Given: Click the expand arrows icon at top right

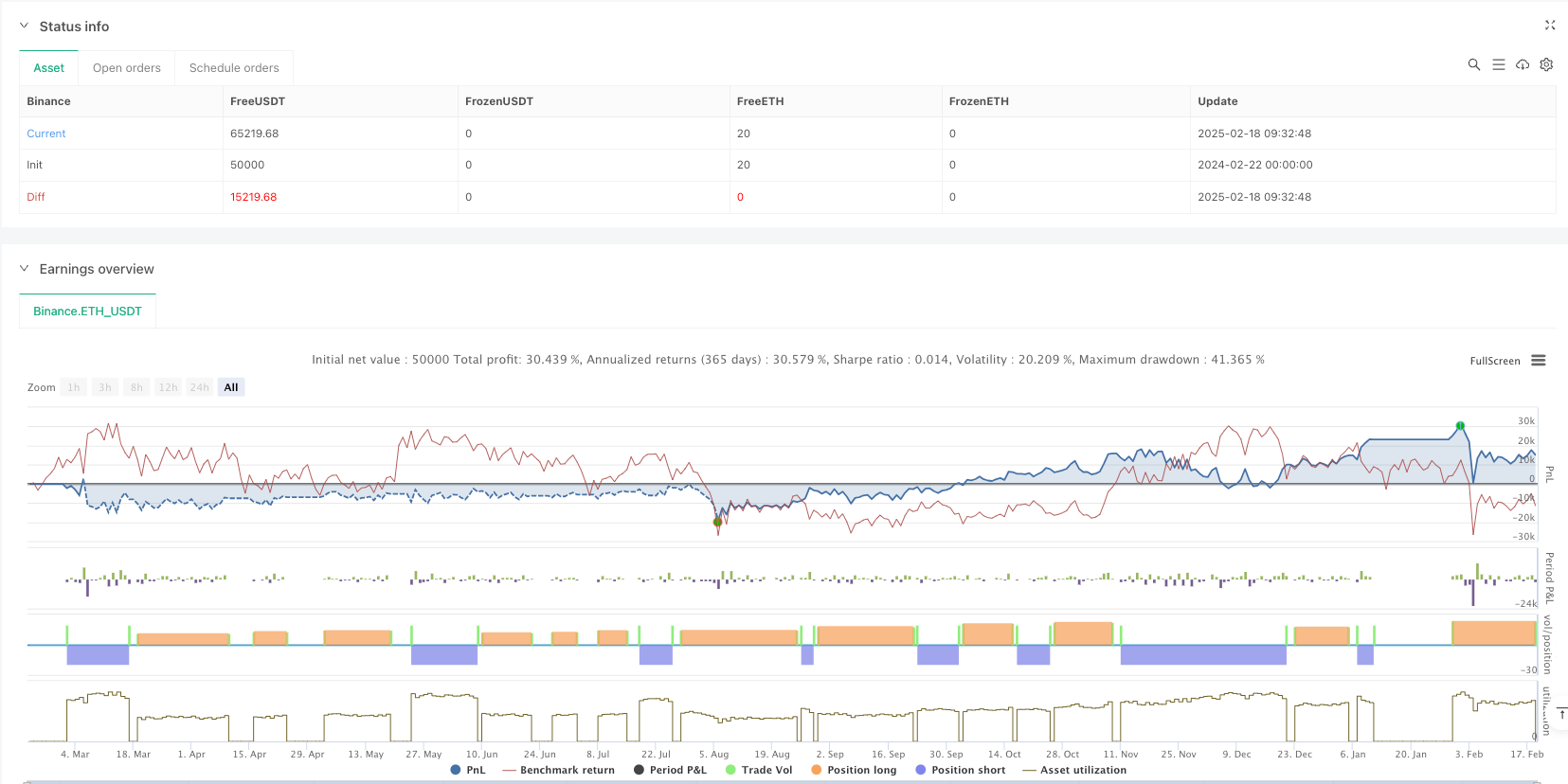Looking at the screenshot, I should pos(1550,26).
